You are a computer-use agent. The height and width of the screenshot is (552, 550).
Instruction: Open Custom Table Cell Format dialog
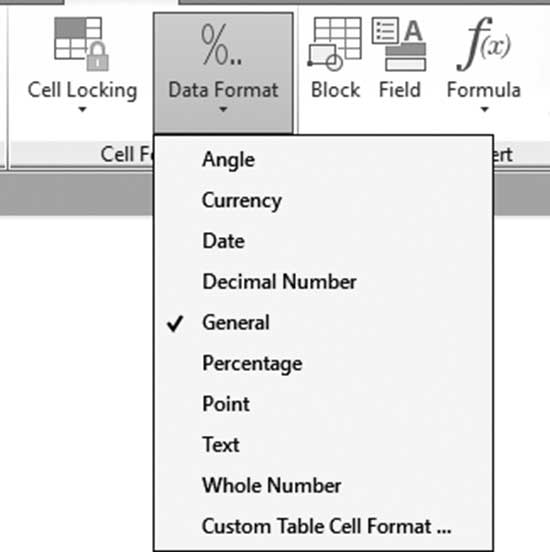pos(323,527)
